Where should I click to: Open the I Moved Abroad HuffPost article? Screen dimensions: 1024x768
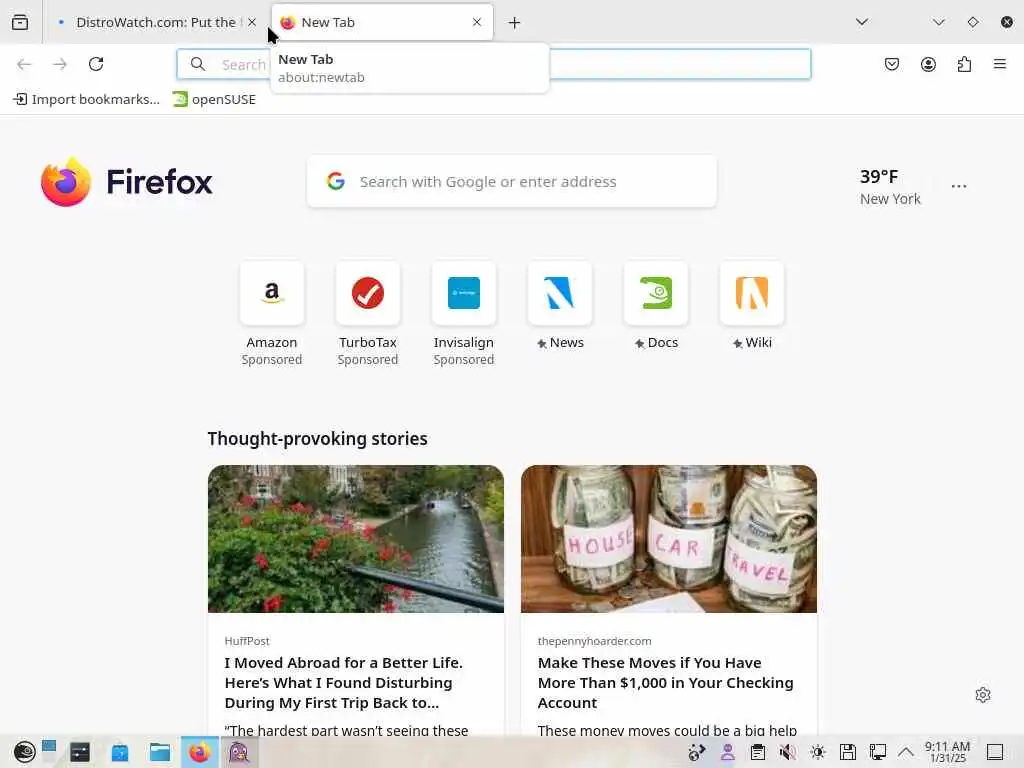pos(344,682)
